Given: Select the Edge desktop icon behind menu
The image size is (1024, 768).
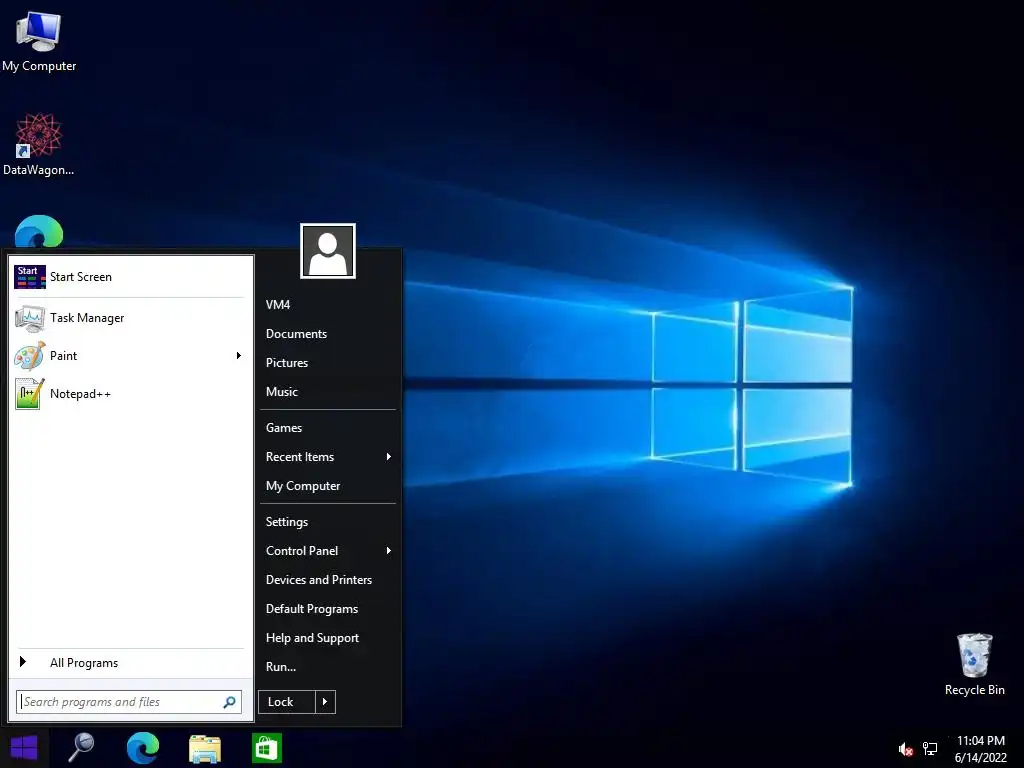Looking at the screenshot, I should tap(39, 231).
